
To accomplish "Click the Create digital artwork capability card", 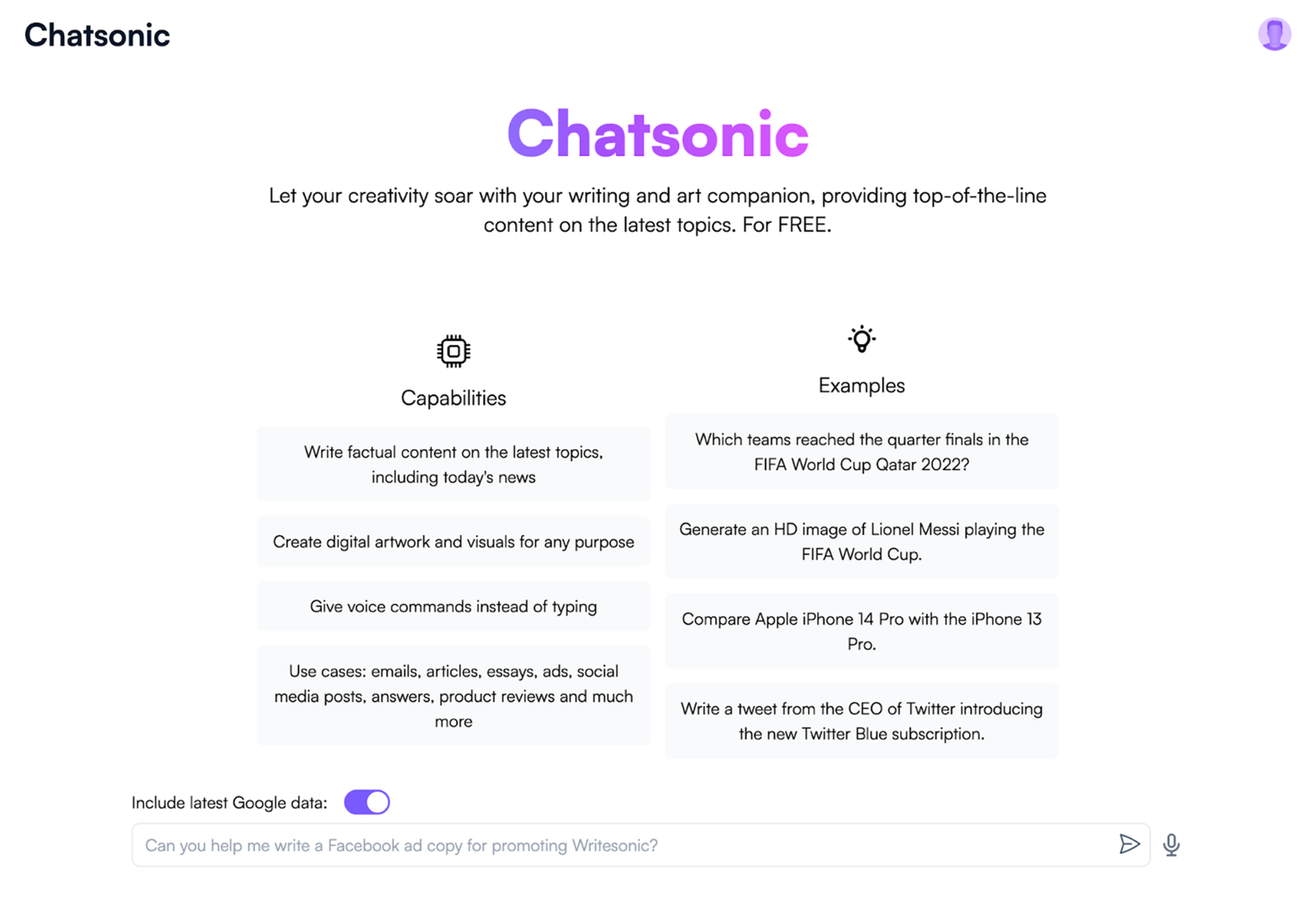I will (453, 541).
